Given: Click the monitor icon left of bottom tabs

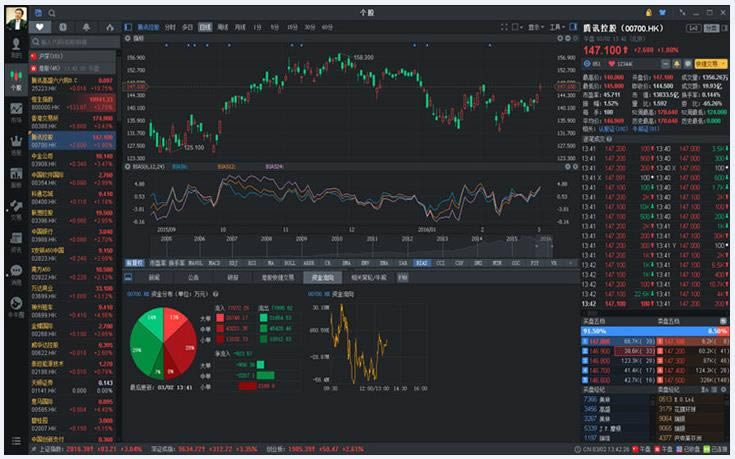Looking at the screenshot, I should click(x=128, y=278).
